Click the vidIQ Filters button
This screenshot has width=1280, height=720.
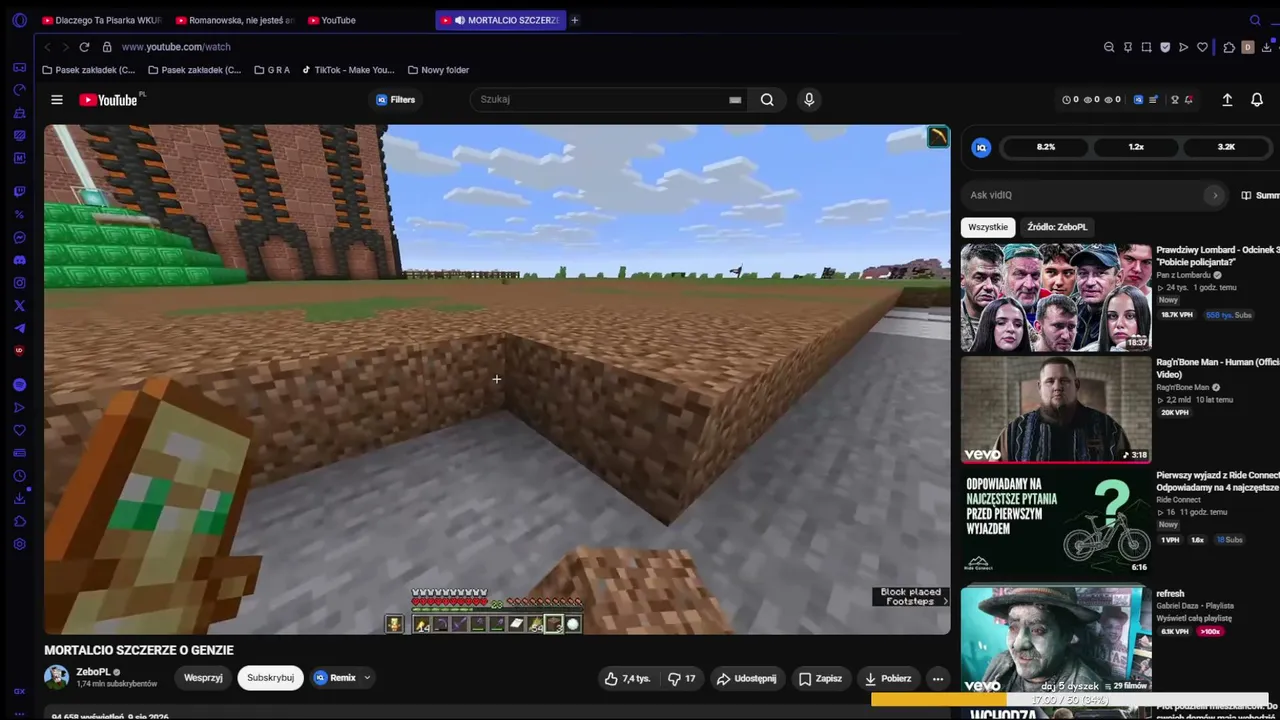pos(396,100)
